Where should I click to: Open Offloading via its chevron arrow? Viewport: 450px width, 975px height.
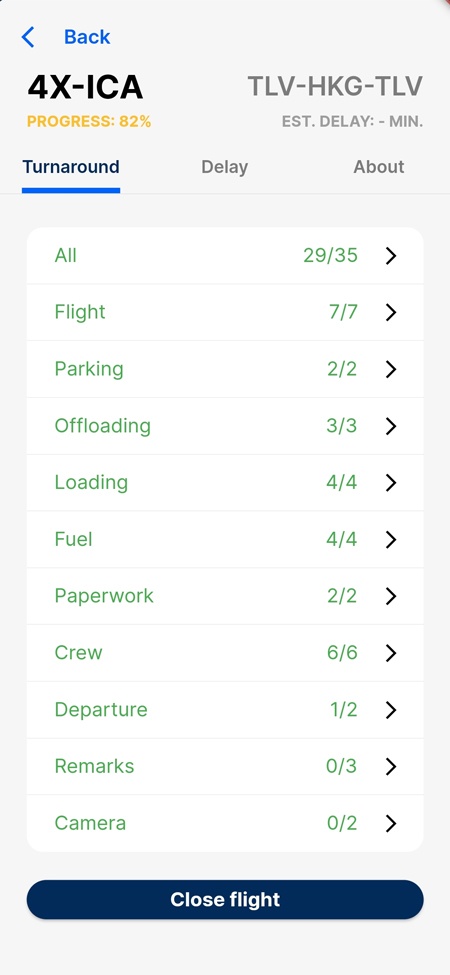[x=390, y=426]
